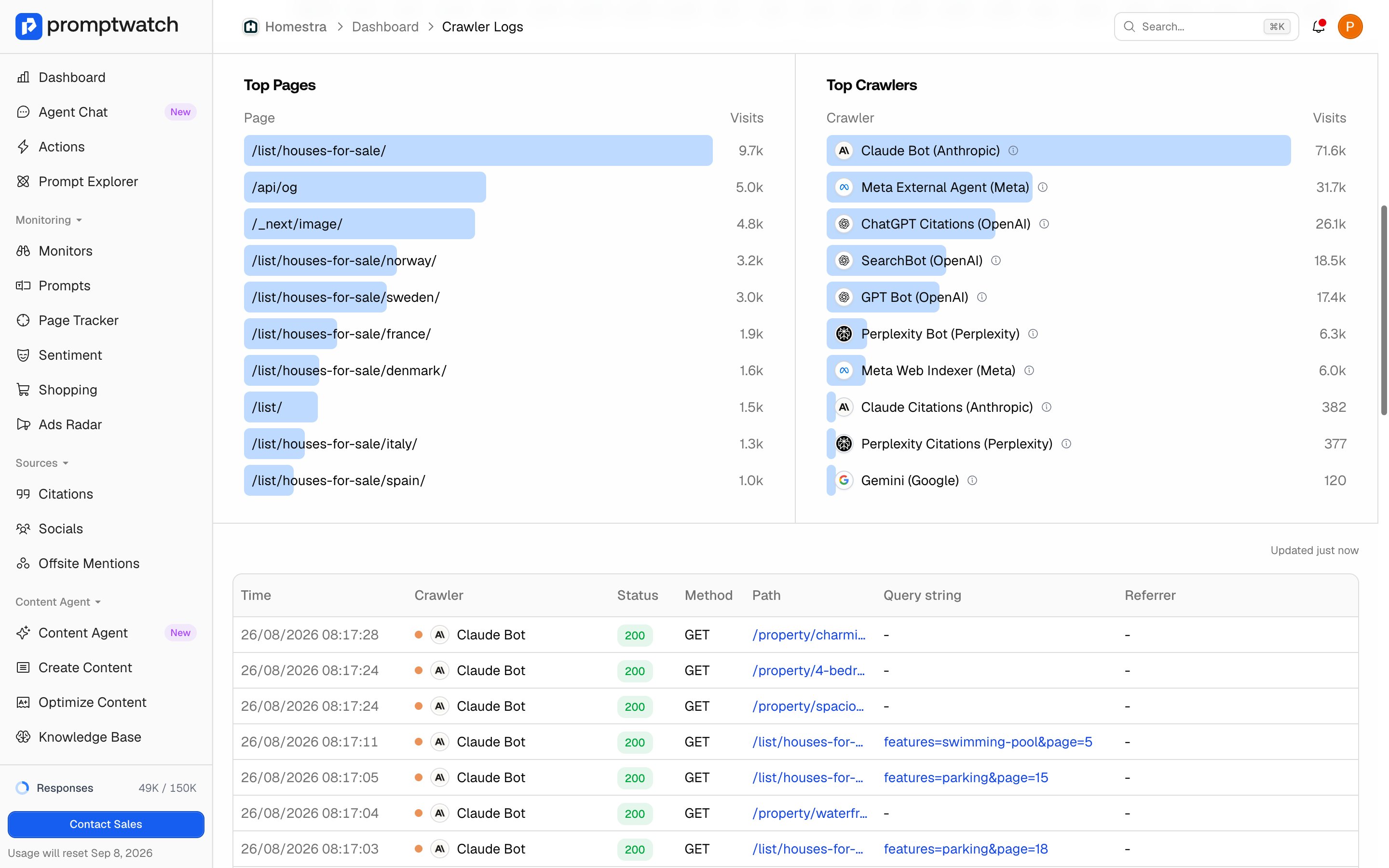Click info icon next to Meta External Agent

click(x=1043, y=187)
